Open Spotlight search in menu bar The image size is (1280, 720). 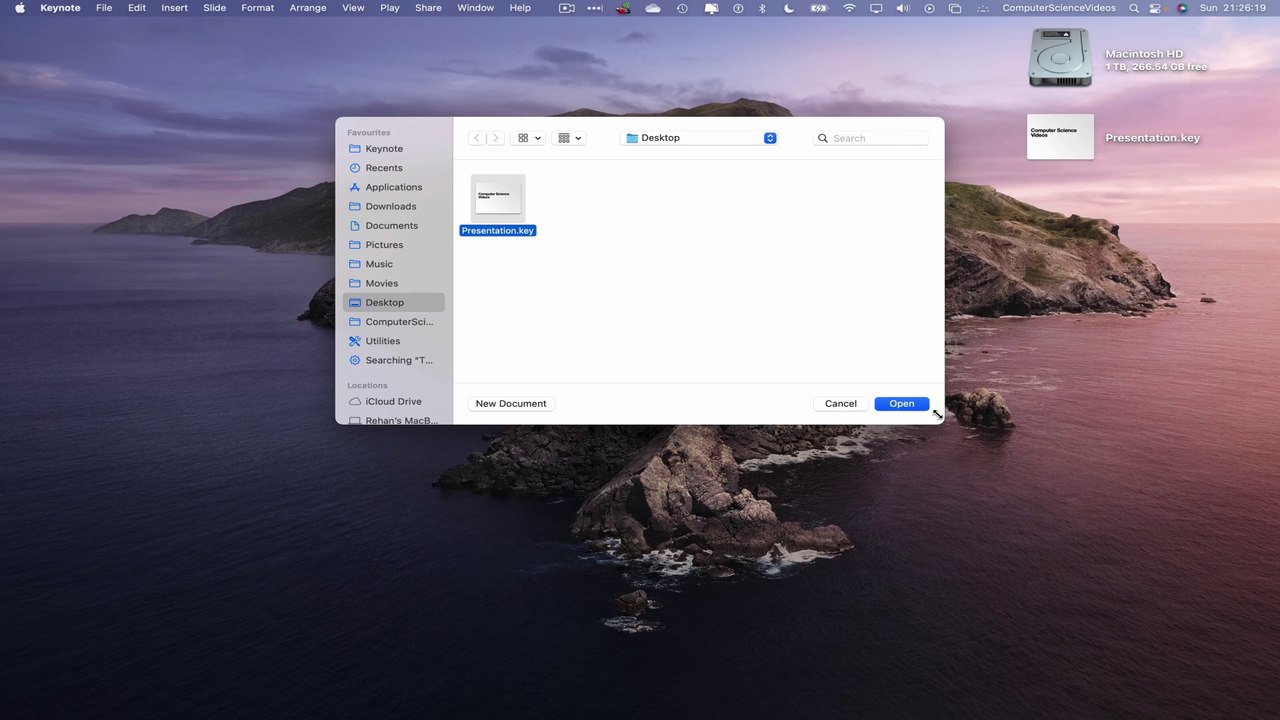point(1133,8)
